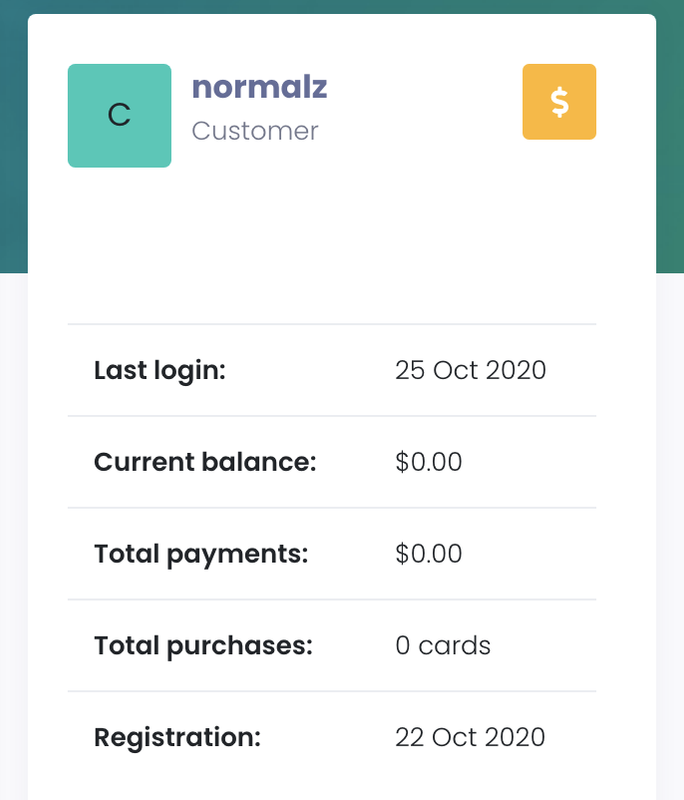The width and height of the screenshot is (684, 800).
Task: Click the white dollar symbol glyph
Action: 560,102
